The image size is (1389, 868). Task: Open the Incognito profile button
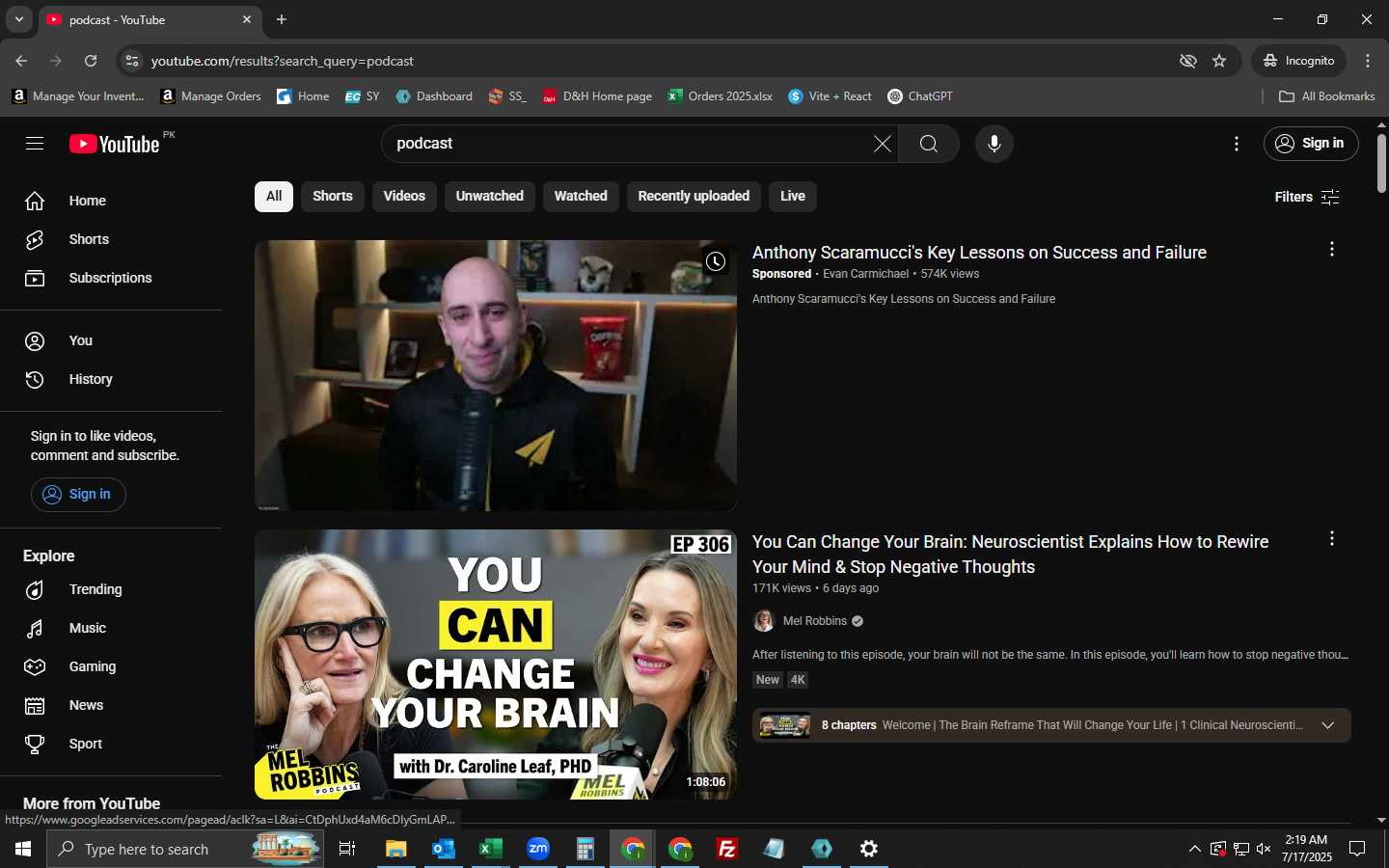point(1298,61)
